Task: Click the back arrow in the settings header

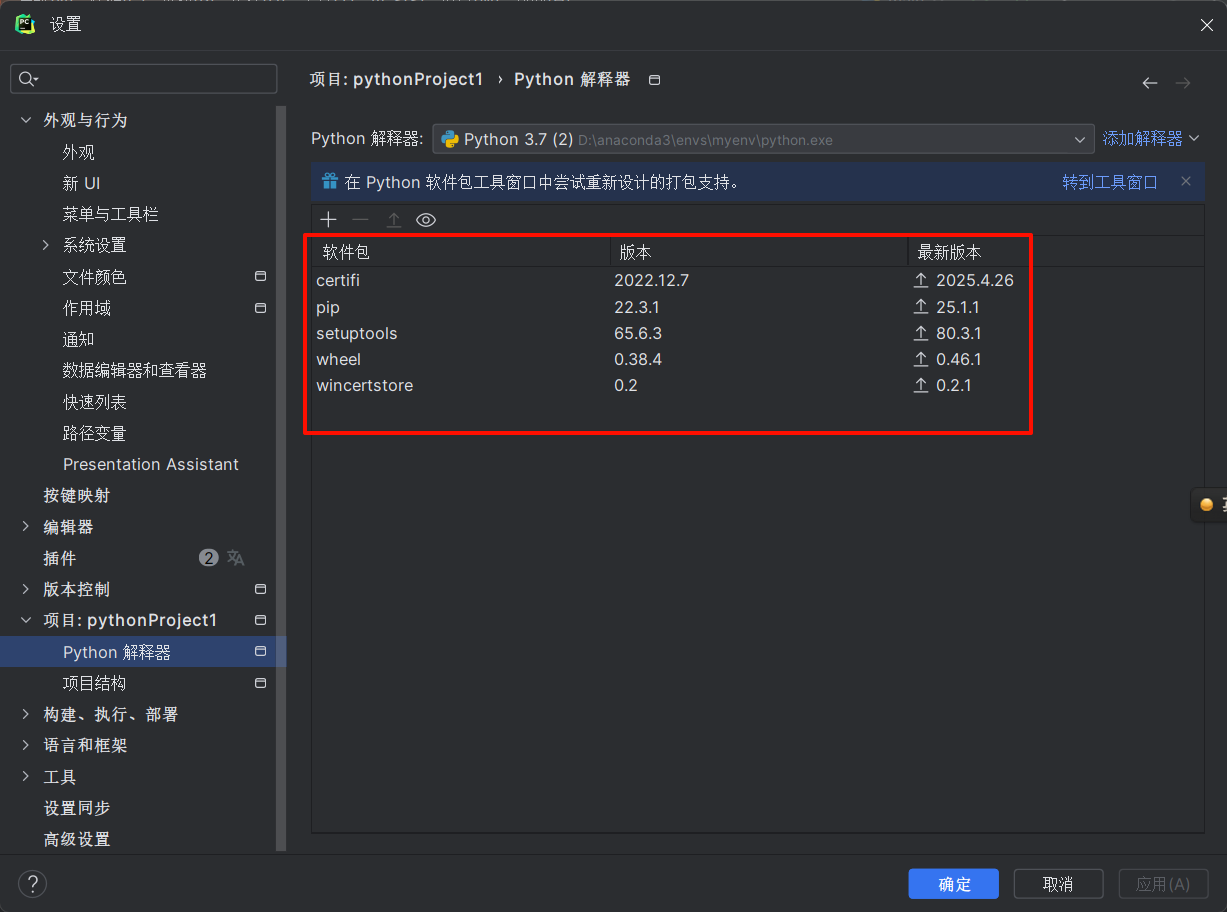Action: (1150, 83)
